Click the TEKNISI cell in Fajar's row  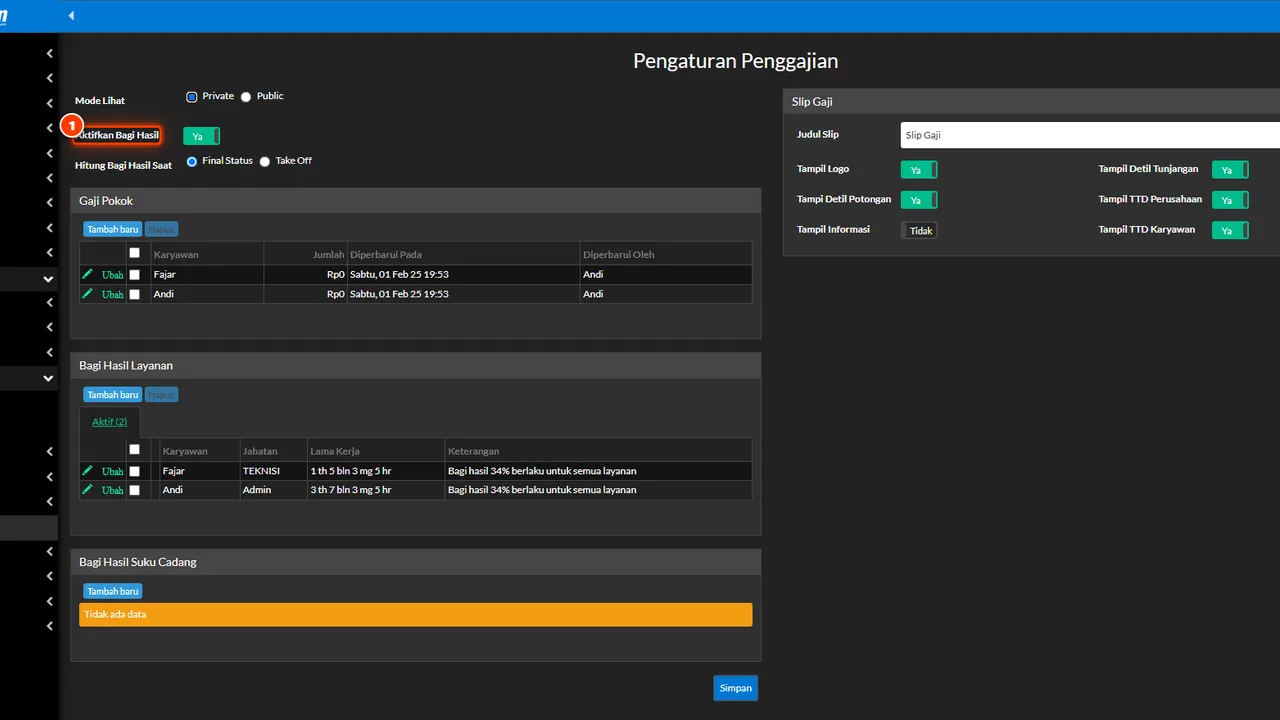point(273,471)
